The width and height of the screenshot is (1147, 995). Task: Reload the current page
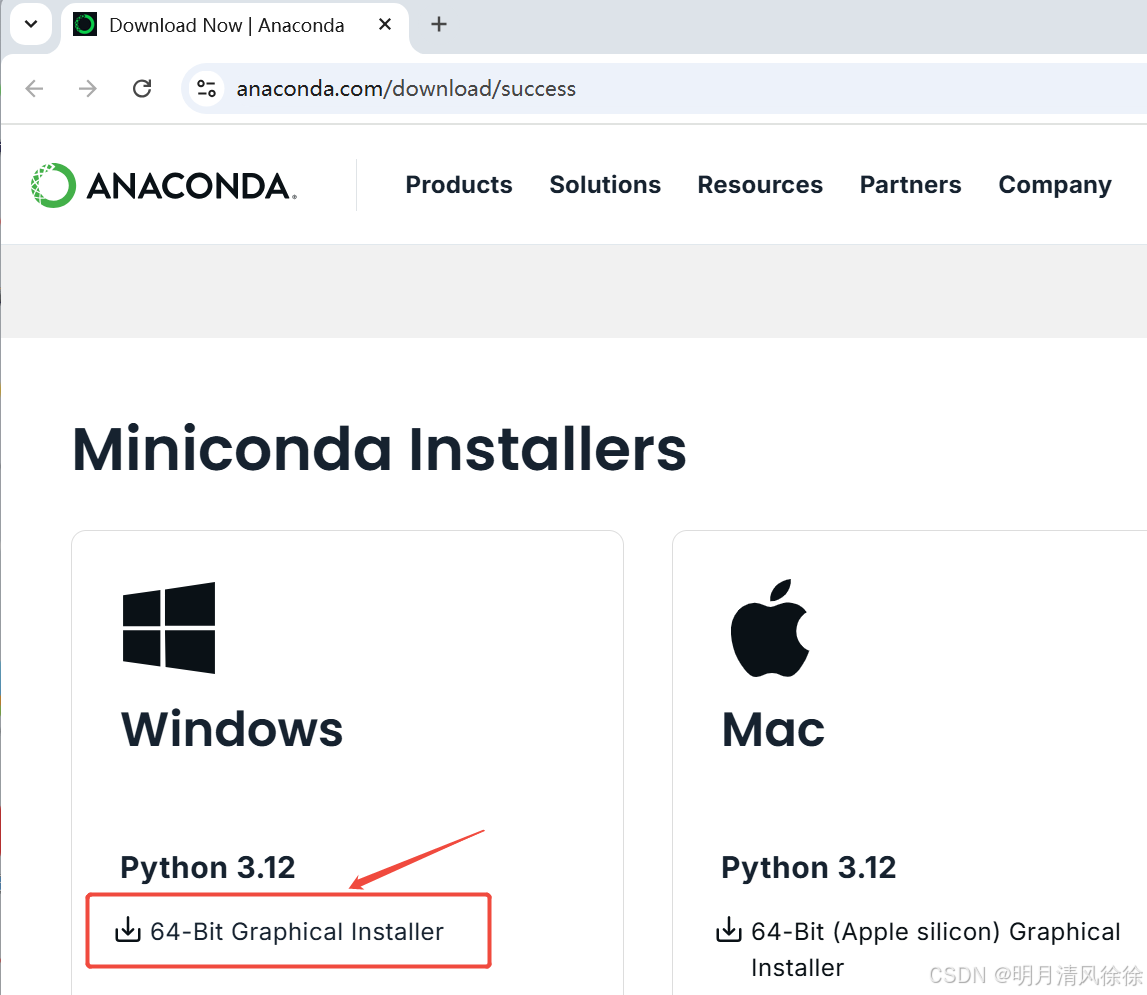(142, 89)
